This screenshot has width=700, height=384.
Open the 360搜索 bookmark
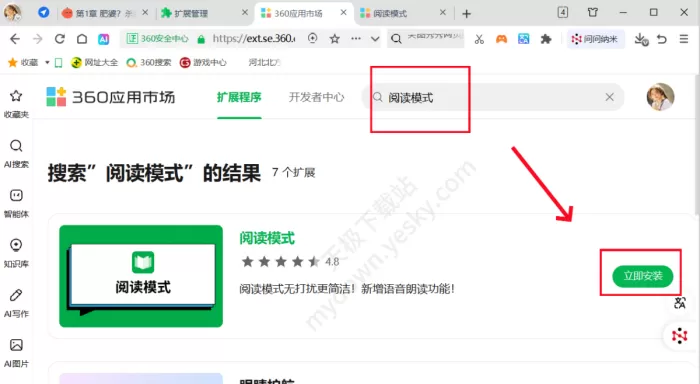point(149,63)
